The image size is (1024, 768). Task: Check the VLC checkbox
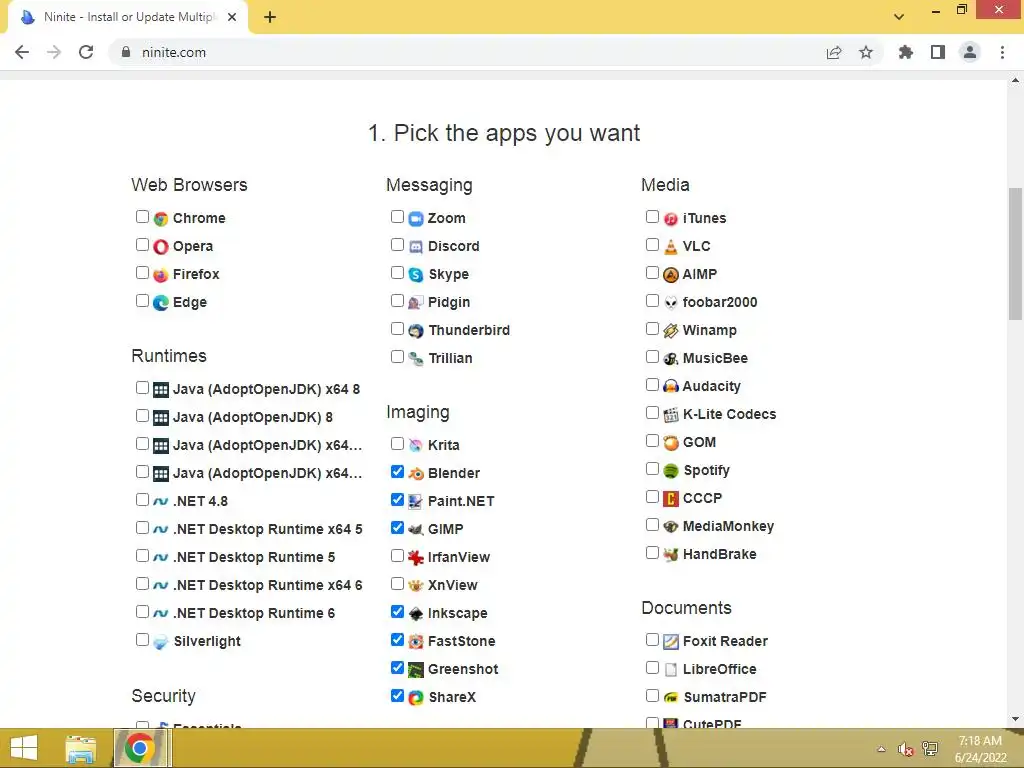coord(652,245)
